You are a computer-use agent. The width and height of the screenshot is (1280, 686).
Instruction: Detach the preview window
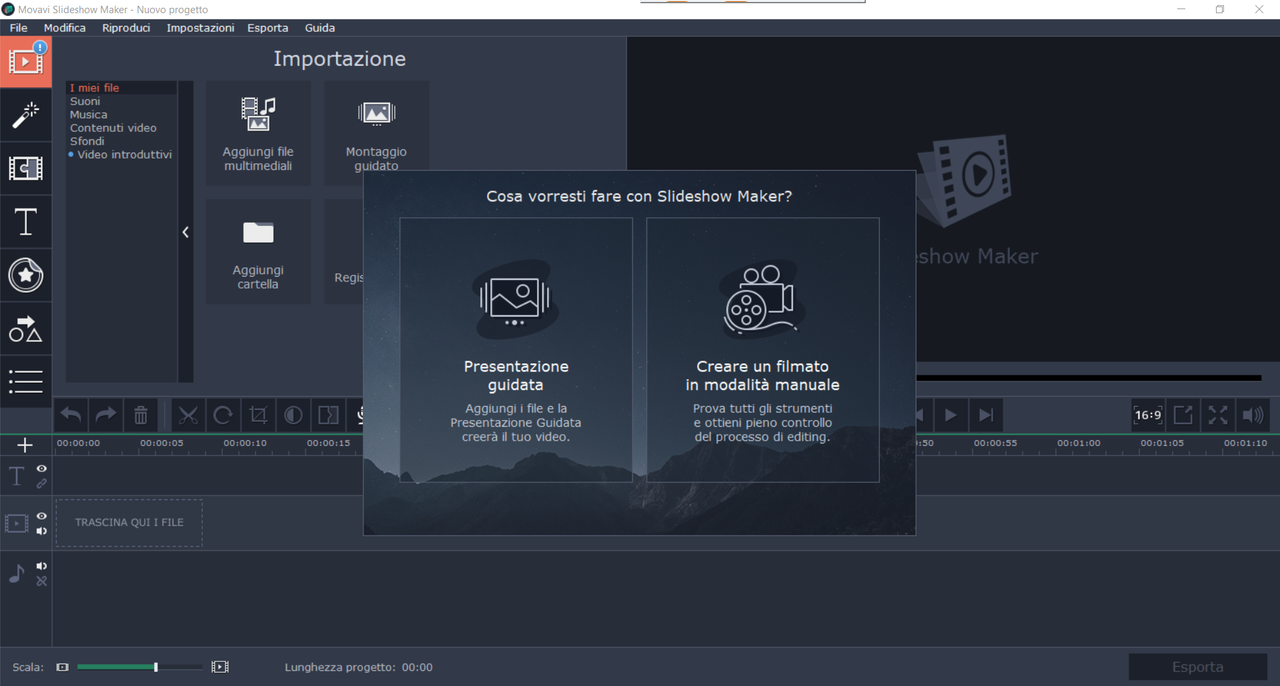click(1183, 414)
